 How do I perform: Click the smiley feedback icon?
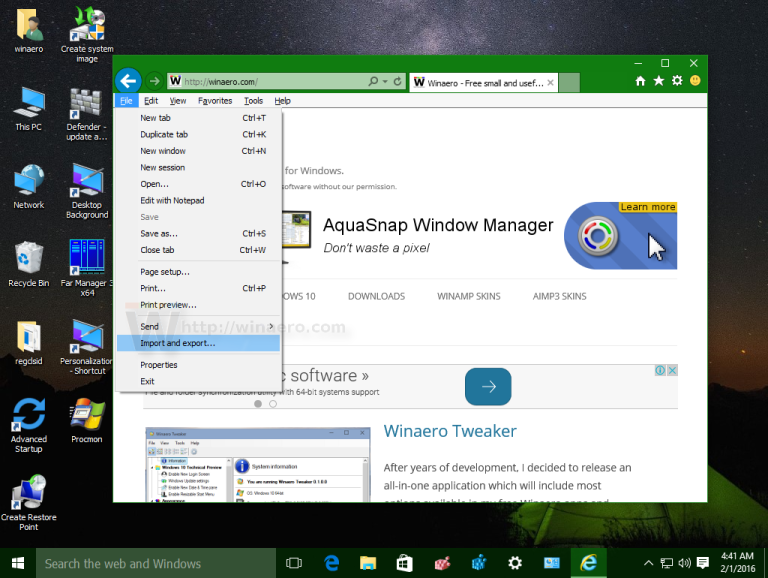[695, 80]
